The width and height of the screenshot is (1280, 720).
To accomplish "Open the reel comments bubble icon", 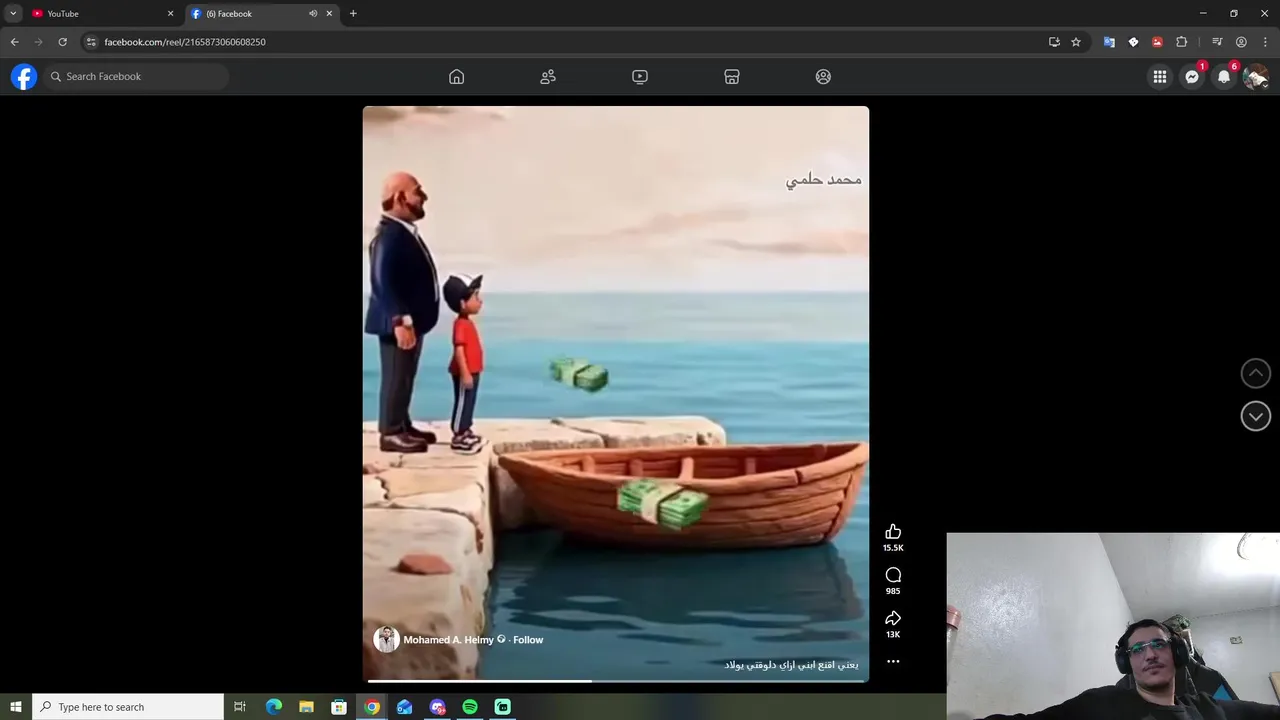I will tap(893, 575).
